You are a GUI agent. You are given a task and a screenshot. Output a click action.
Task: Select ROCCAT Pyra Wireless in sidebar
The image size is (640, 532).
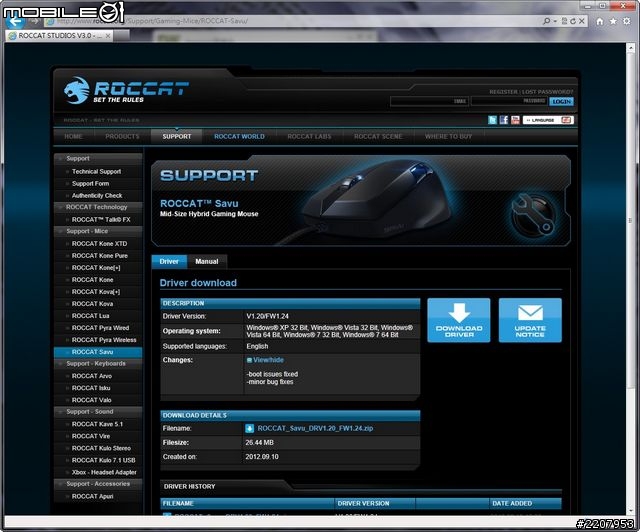click(104, 340)
